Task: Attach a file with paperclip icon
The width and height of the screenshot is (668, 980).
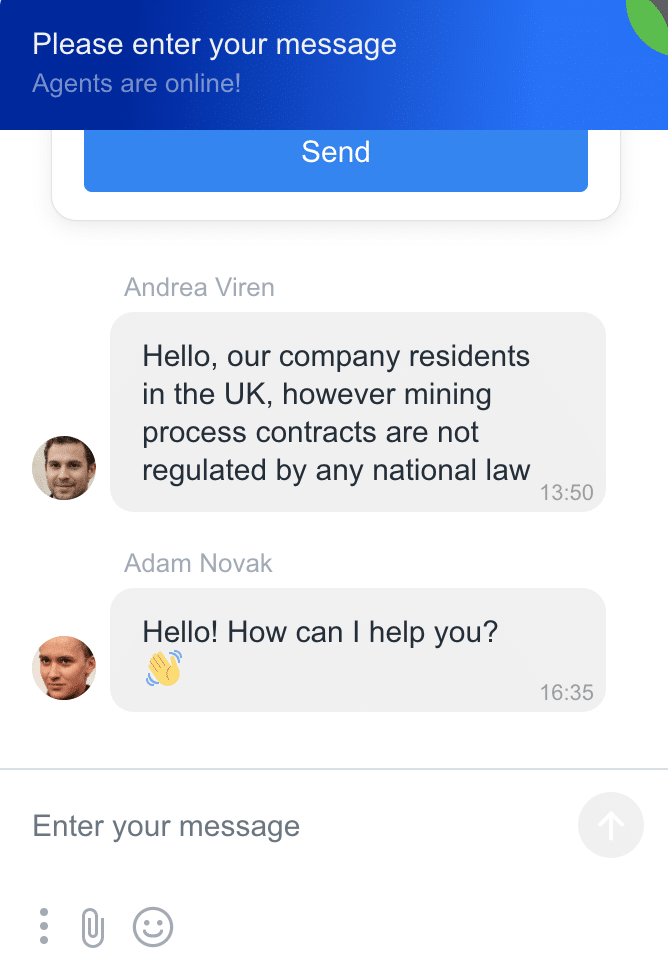Action: click(92, 928)
